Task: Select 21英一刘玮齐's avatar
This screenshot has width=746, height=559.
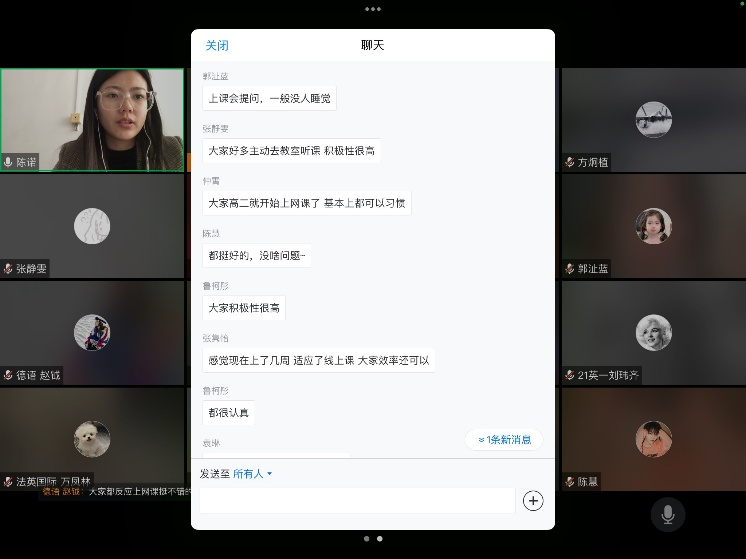Action: point(654,333)
